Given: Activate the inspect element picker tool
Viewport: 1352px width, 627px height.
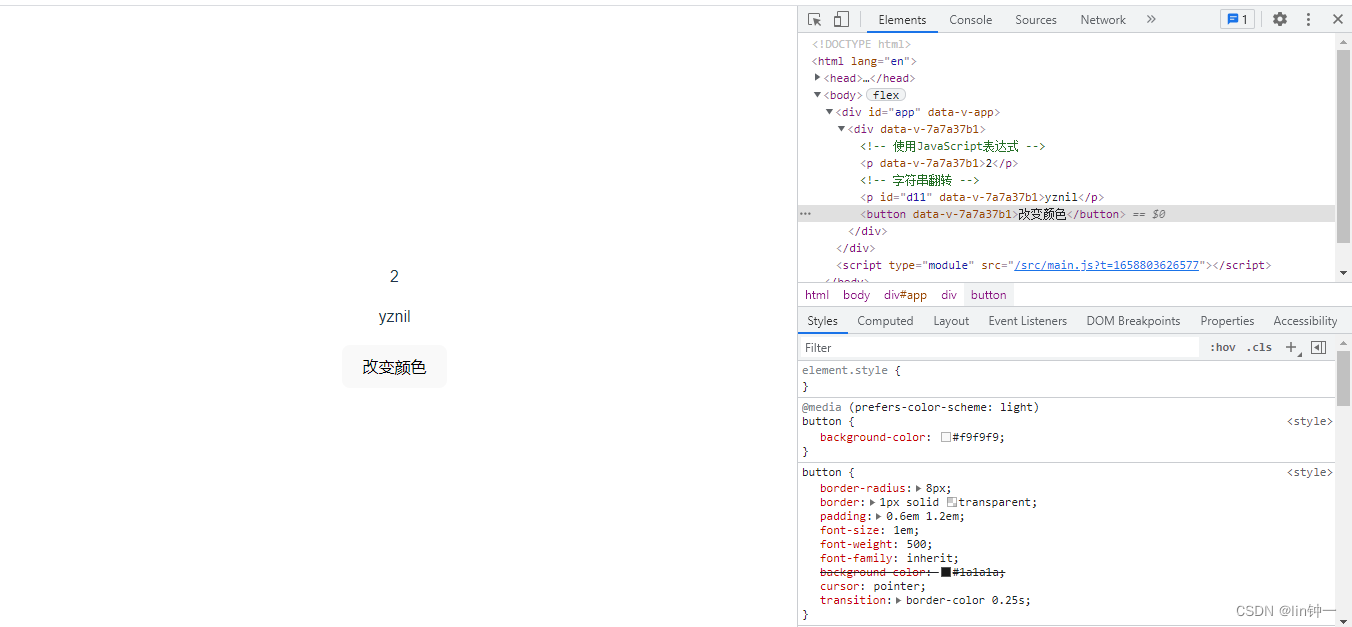Looking at the screenshot, I should point(815,19).
